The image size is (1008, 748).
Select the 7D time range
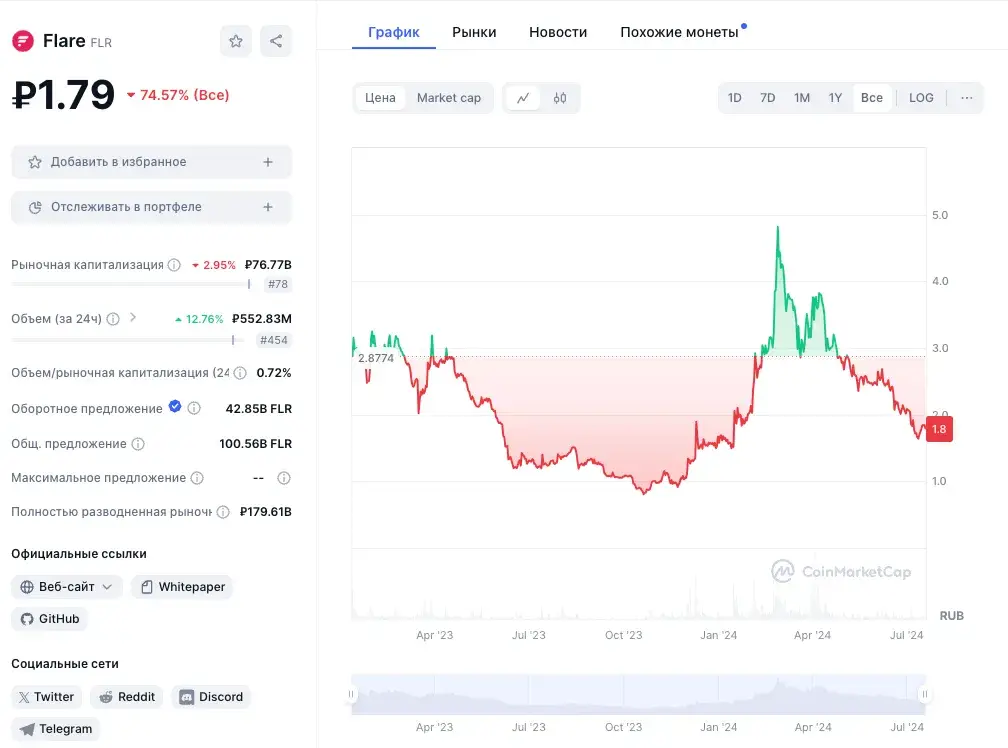[x=768, y=98]
